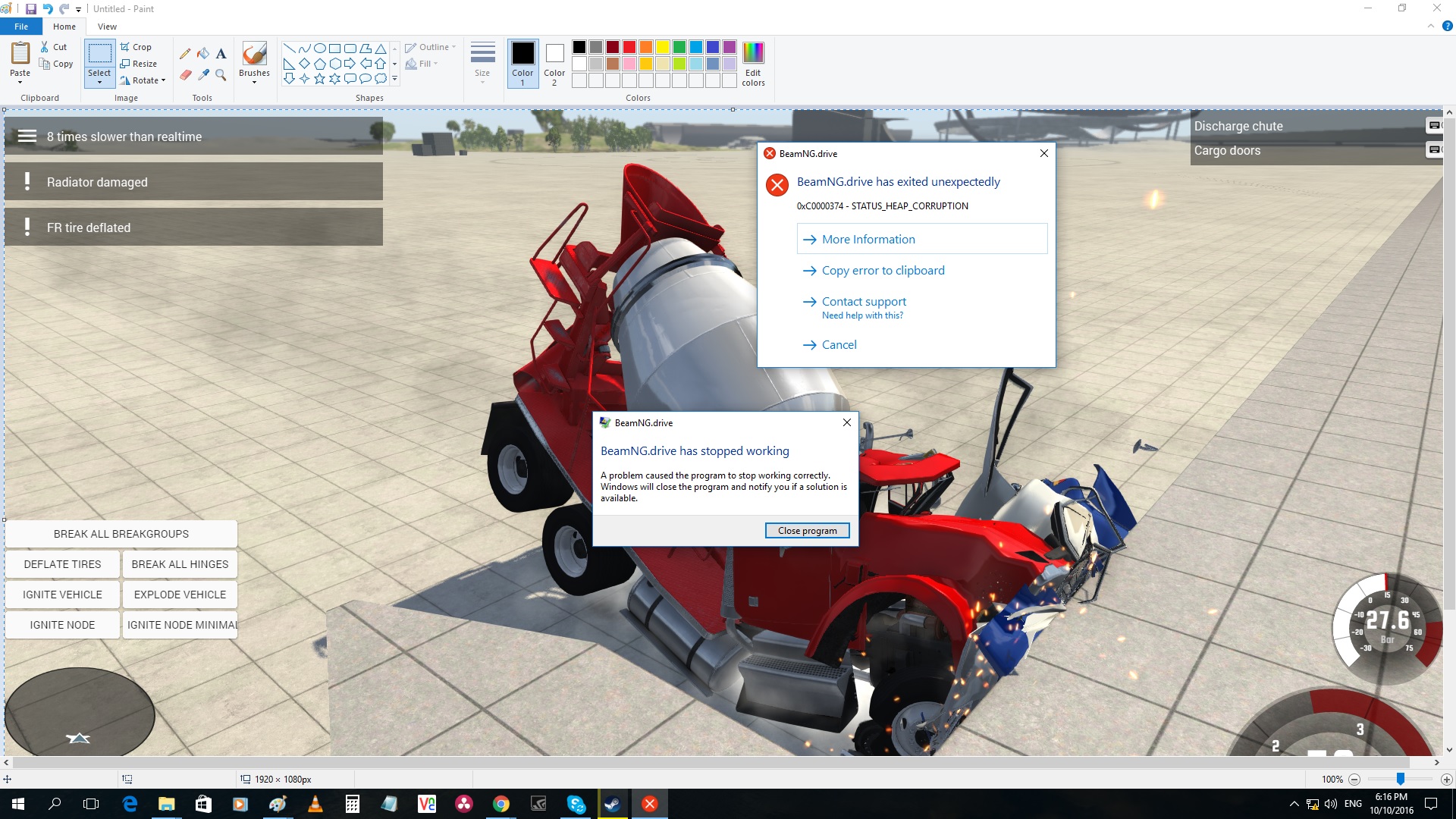The height and width of the screenshot is (819, 1456).
Task: Pick the purple color swatch
Action: pos(730,47)
